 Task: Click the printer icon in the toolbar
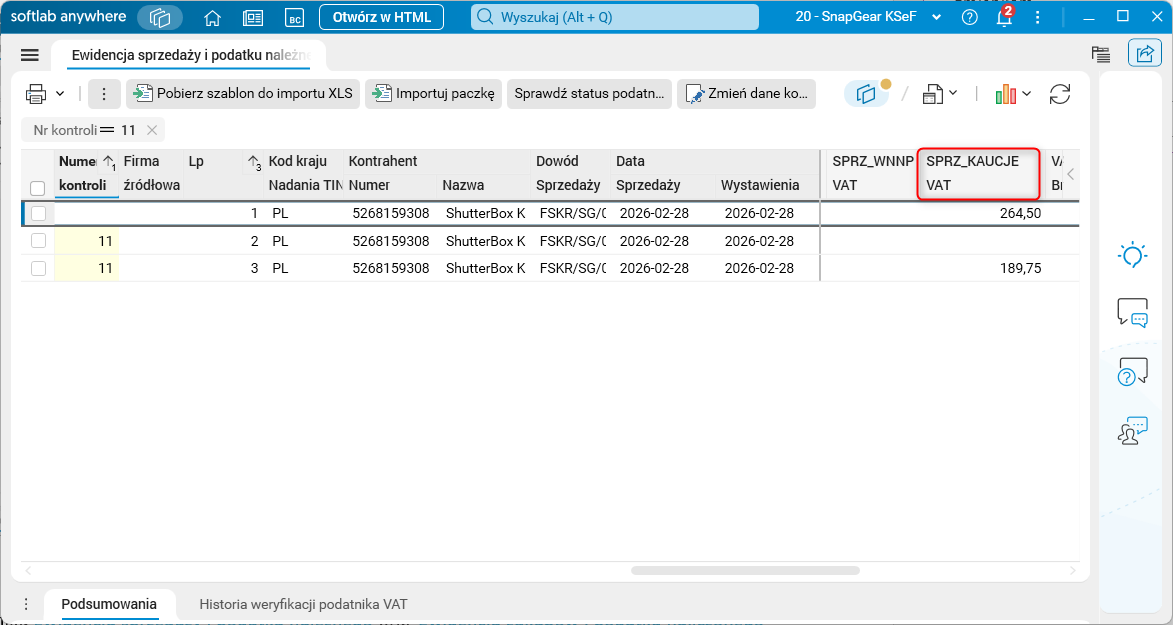36,94
